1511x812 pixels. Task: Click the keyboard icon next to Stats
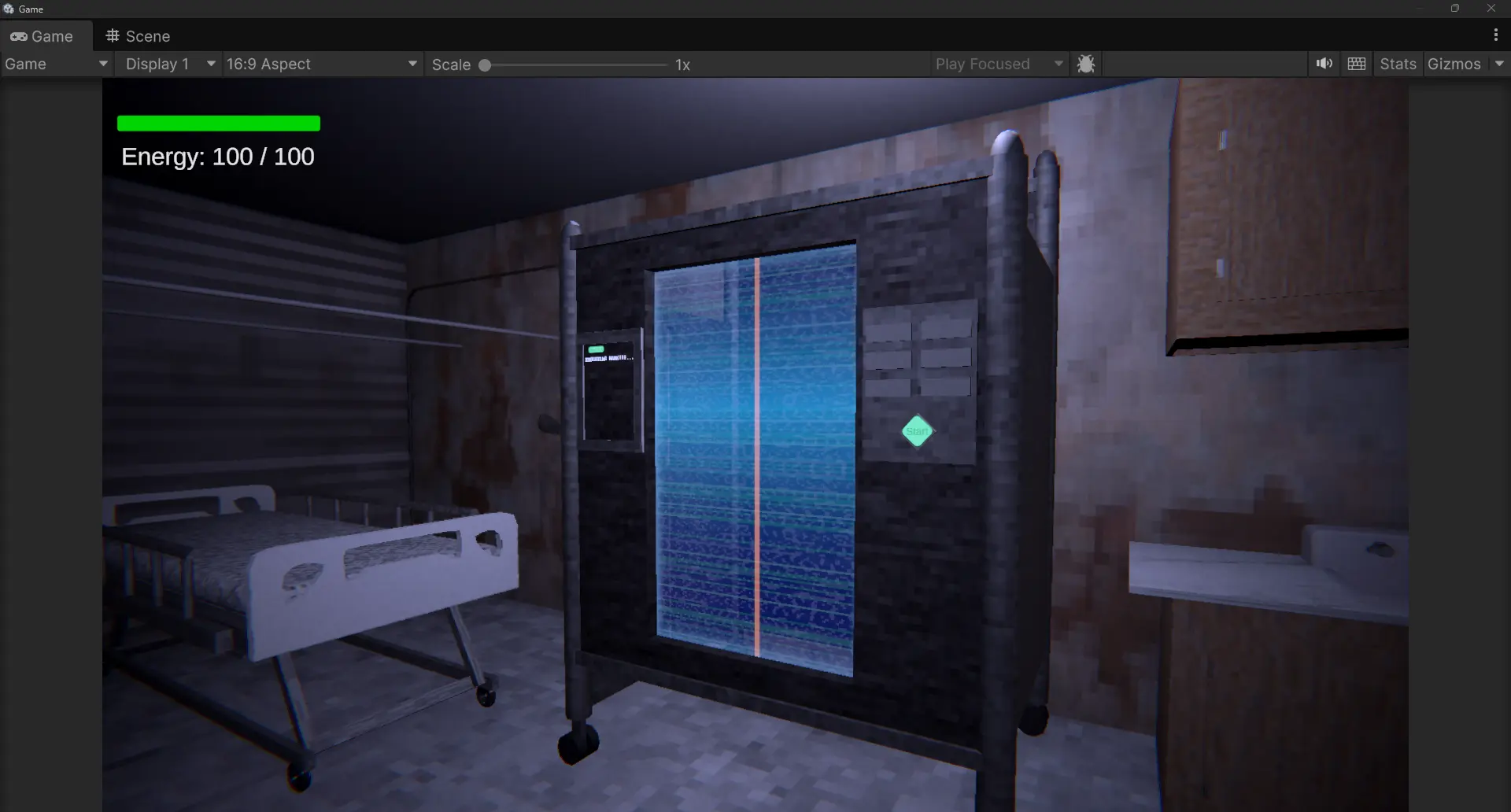point(1357,64)
